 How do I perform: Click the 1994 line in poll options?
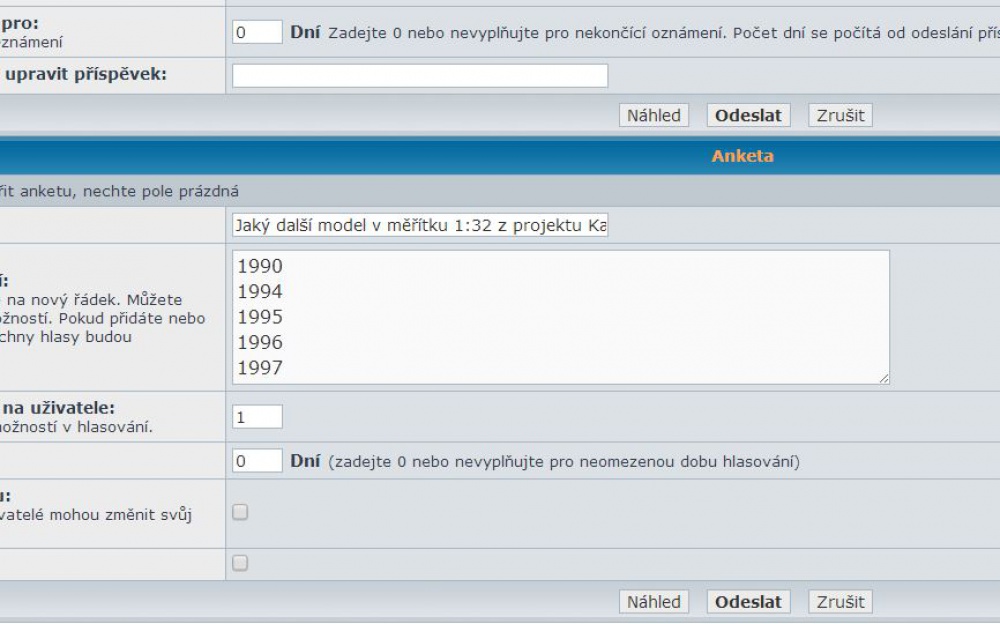(x=260, y=292)
